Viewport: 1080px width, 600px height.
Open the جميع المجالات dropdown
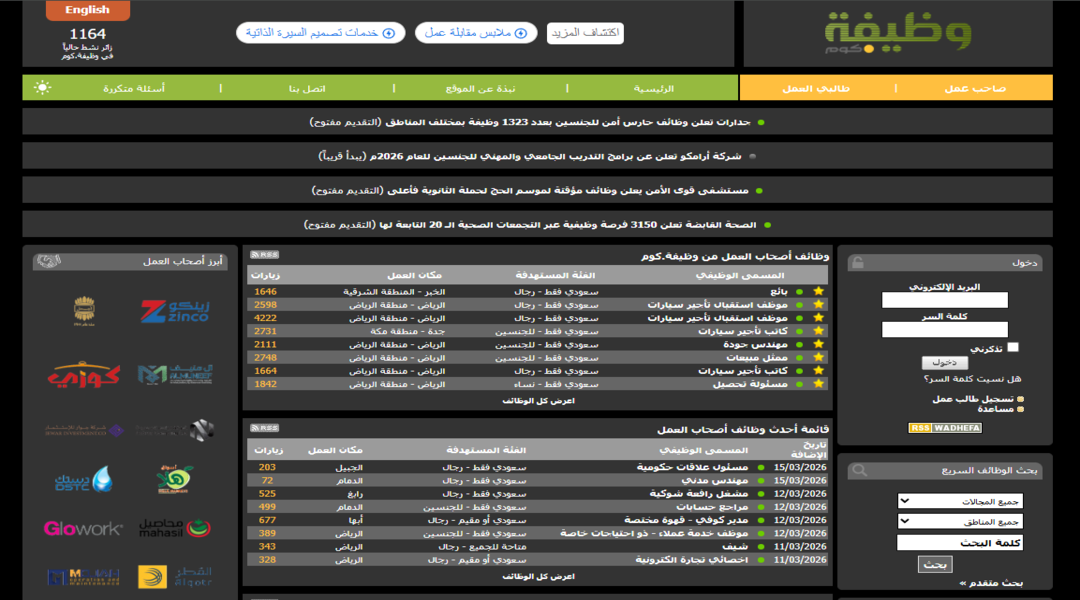click(960, 500)
